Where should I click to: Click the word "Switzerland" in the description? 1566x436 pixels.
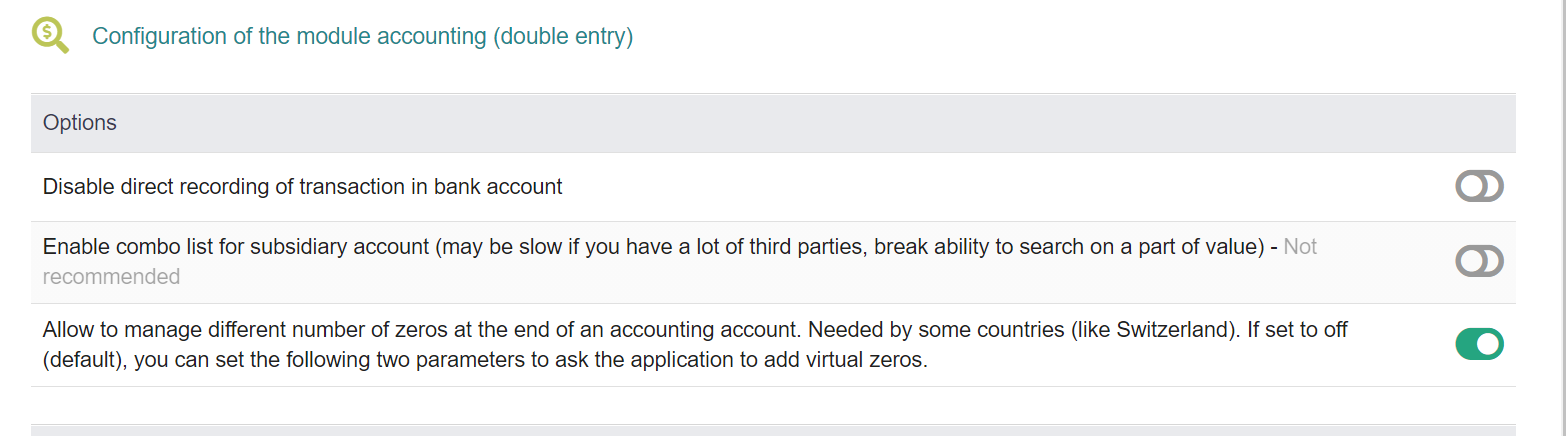[x=1170, y=329]
